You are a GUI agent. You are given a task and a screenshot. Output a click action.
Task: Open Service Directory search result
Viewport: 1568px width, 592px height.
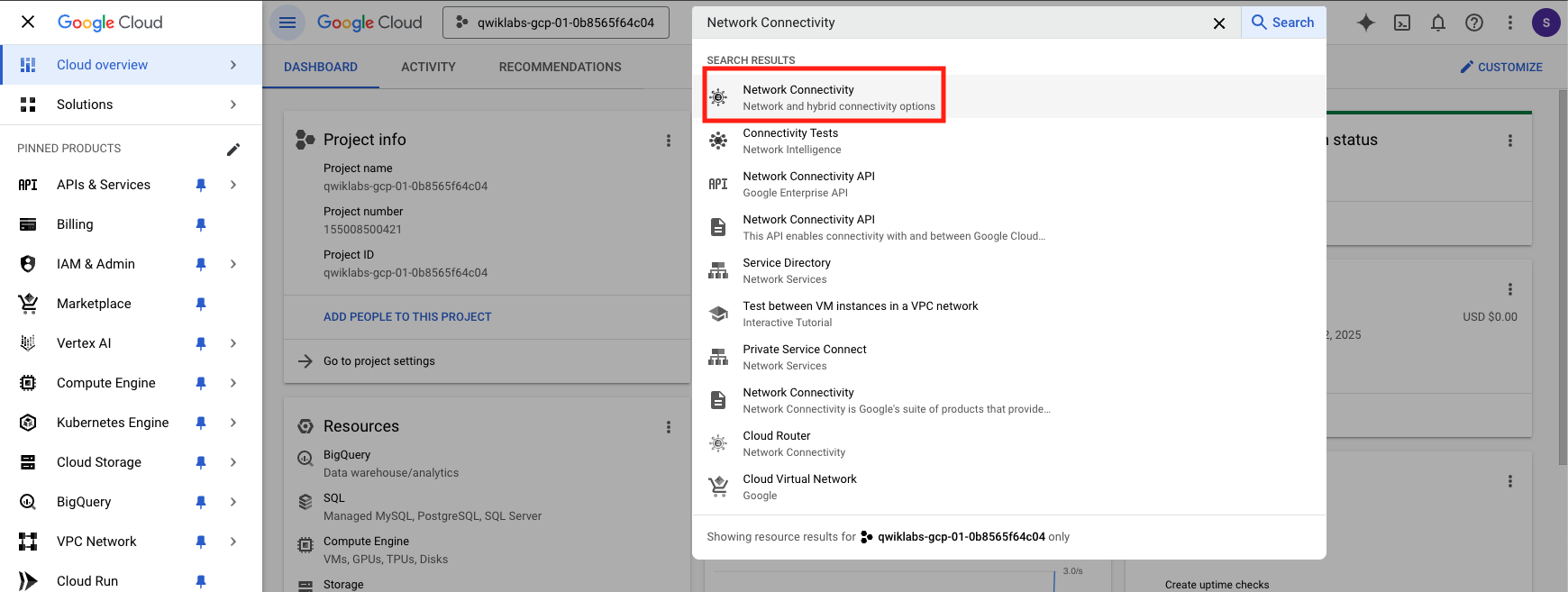[x=1009, y=270]
